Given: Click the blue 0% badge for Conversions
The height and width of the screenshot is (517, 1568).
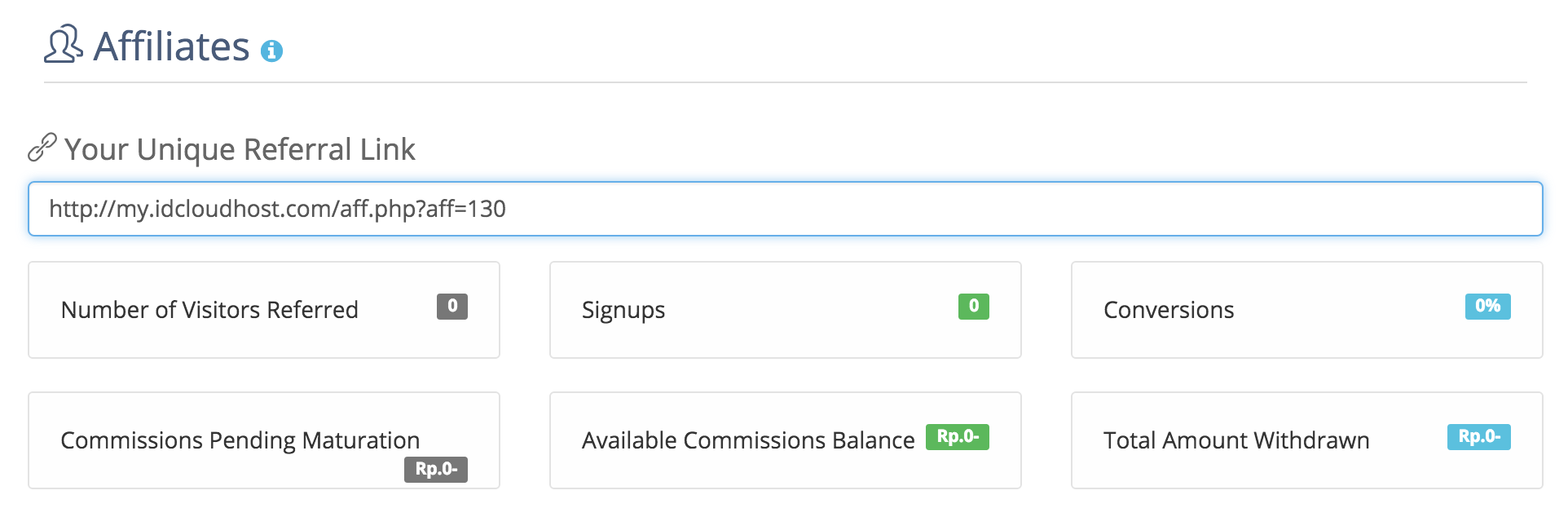Looking at the screenshot, I should pos(1487,307).
